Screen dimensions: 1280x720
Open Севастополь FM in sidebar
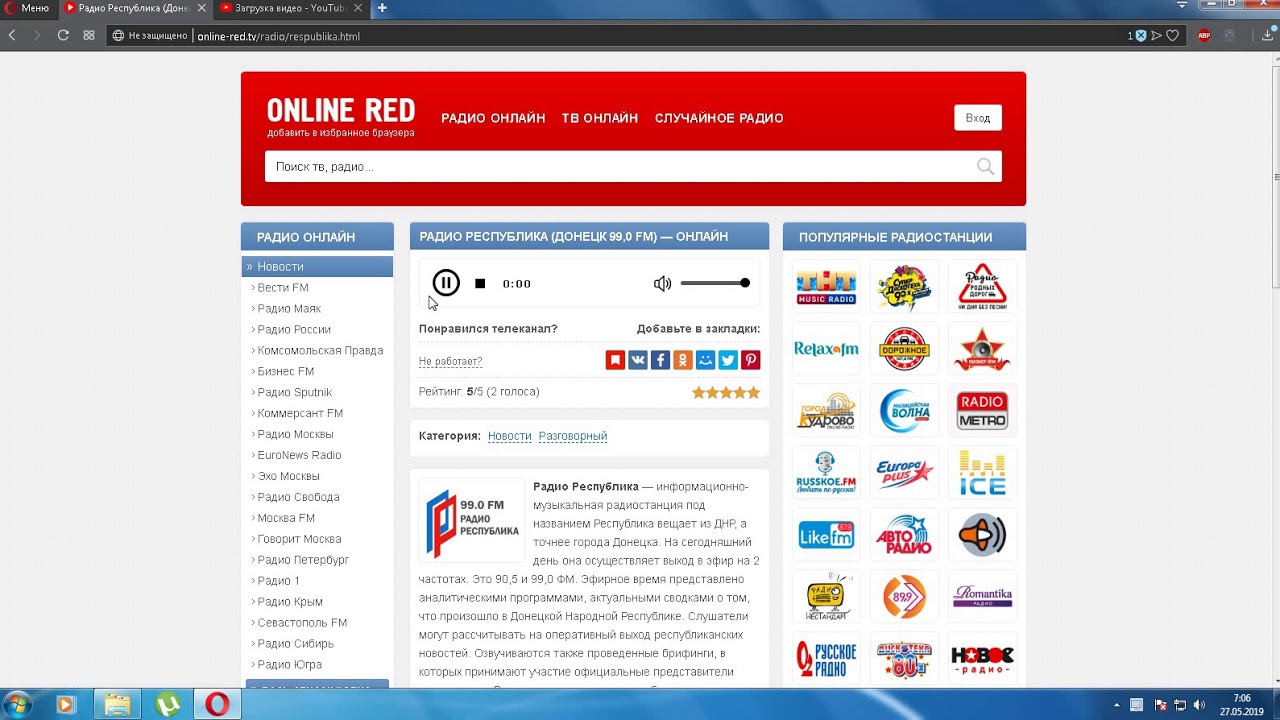[302, 623]
